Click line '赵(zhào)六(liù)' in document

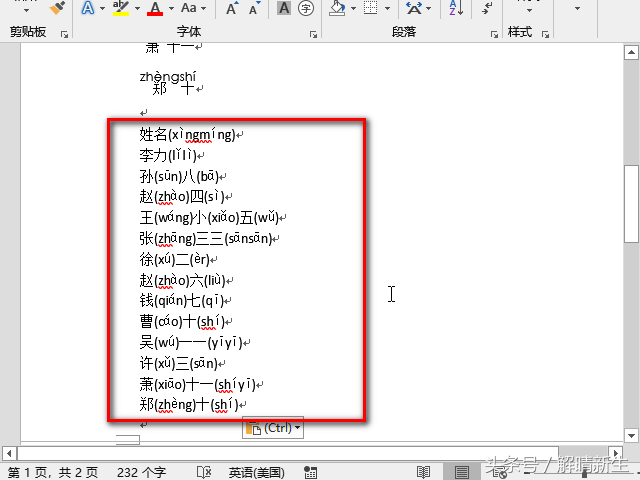pos(182,280)
